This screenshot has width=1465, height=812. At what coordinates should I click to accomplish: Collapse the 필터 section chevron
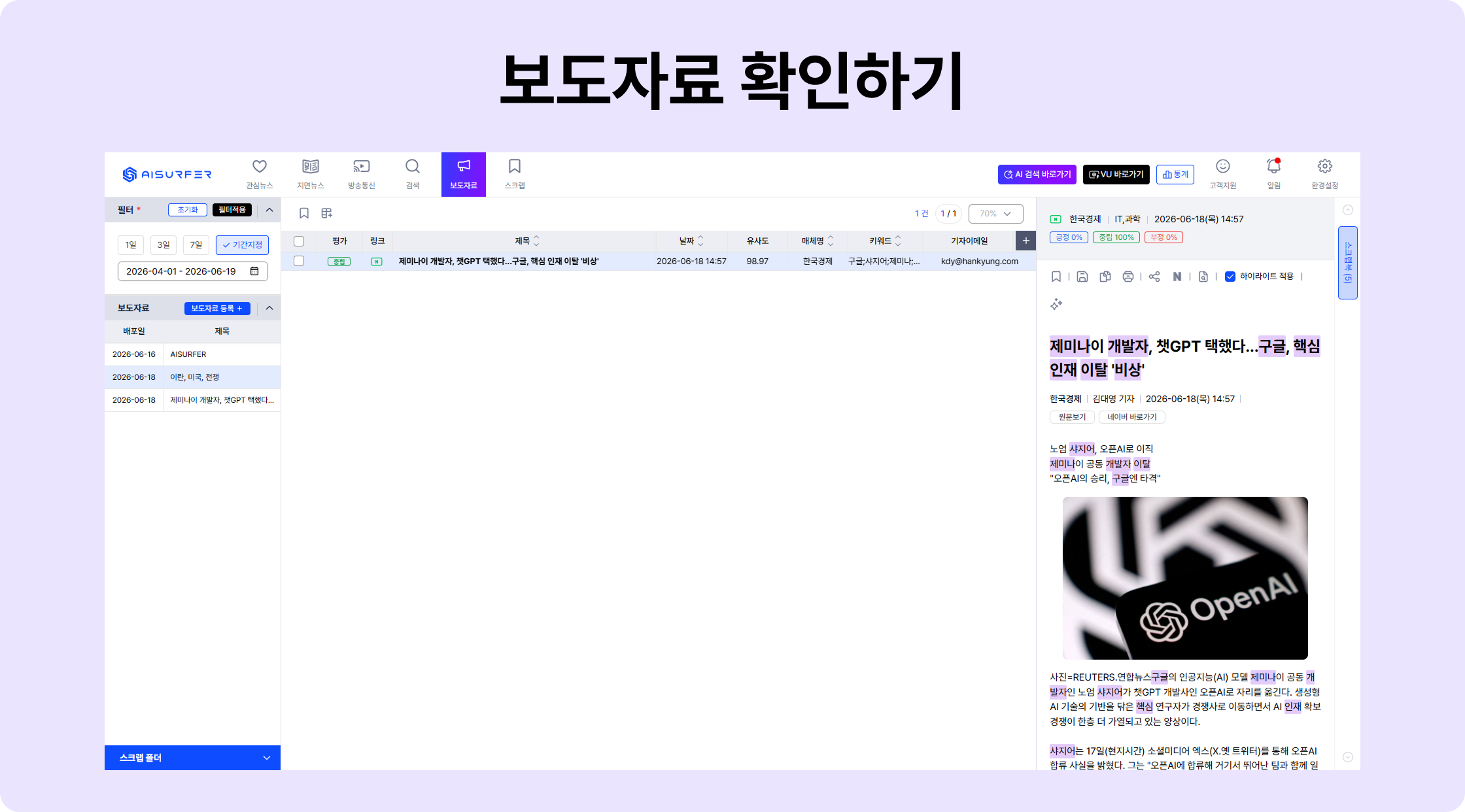tap(269, 210)
